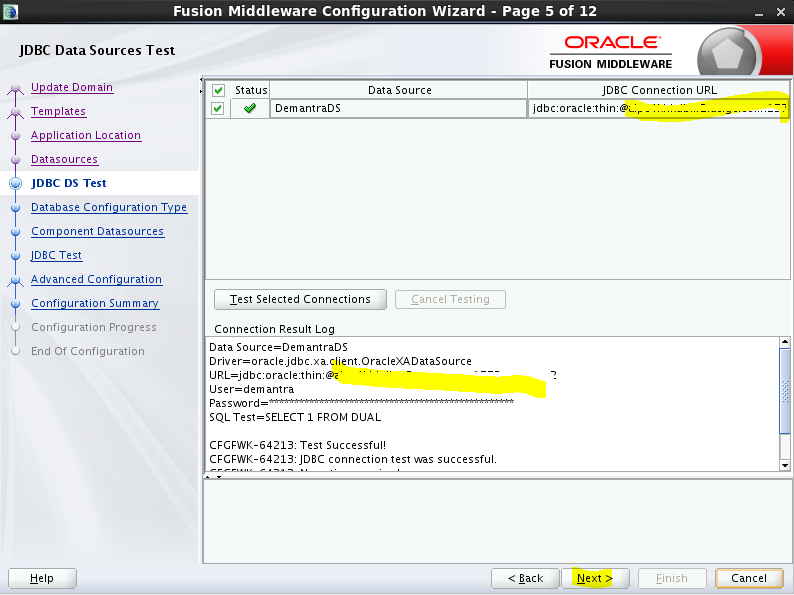This screenshot has width=794, height=595.
Task: Click the green status checkmark for DemantraDS
Action: pos(250,108)
